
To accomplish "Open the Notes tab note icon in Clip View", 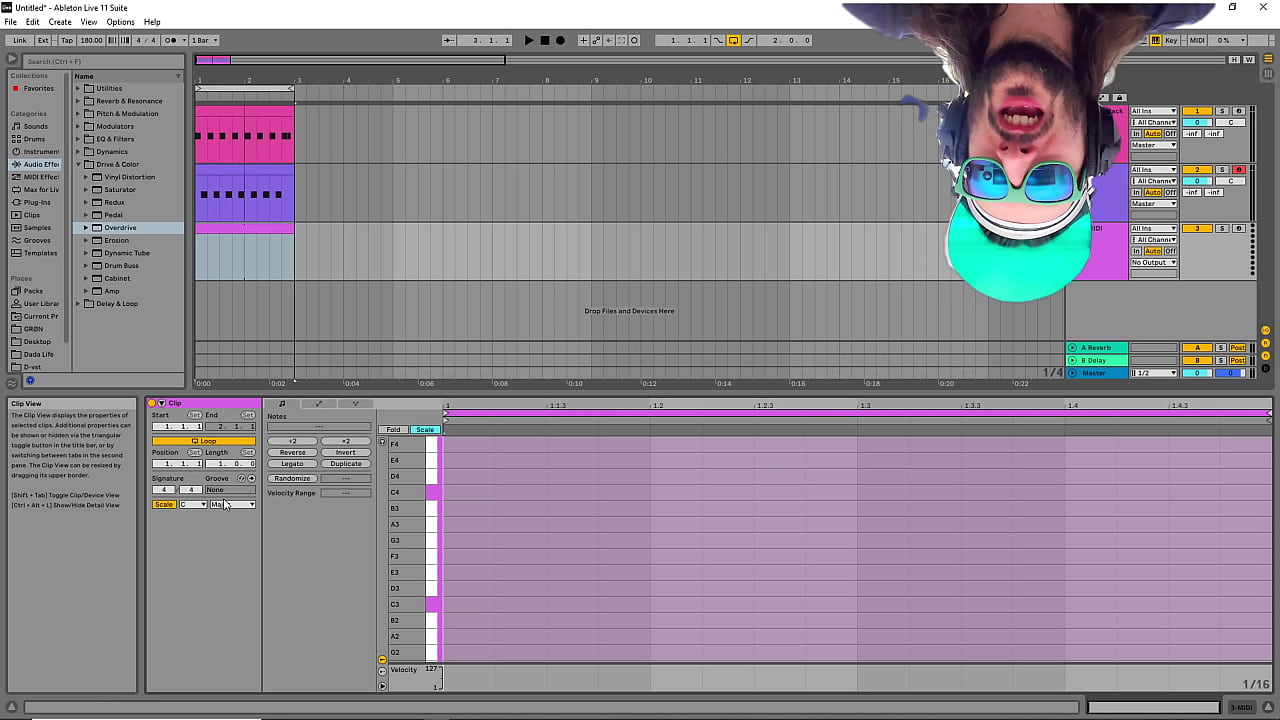I will (x=282, y=403).
